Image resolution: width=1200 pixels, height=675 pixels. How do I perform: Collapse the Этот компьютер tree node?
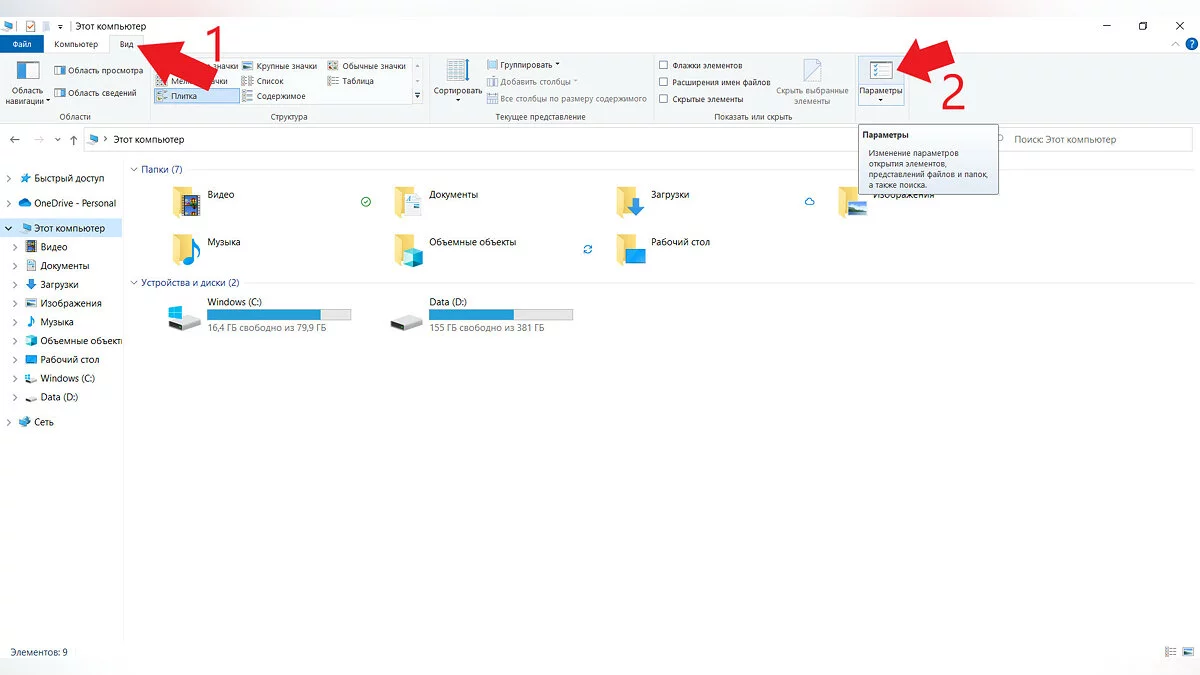click(9, 229)
